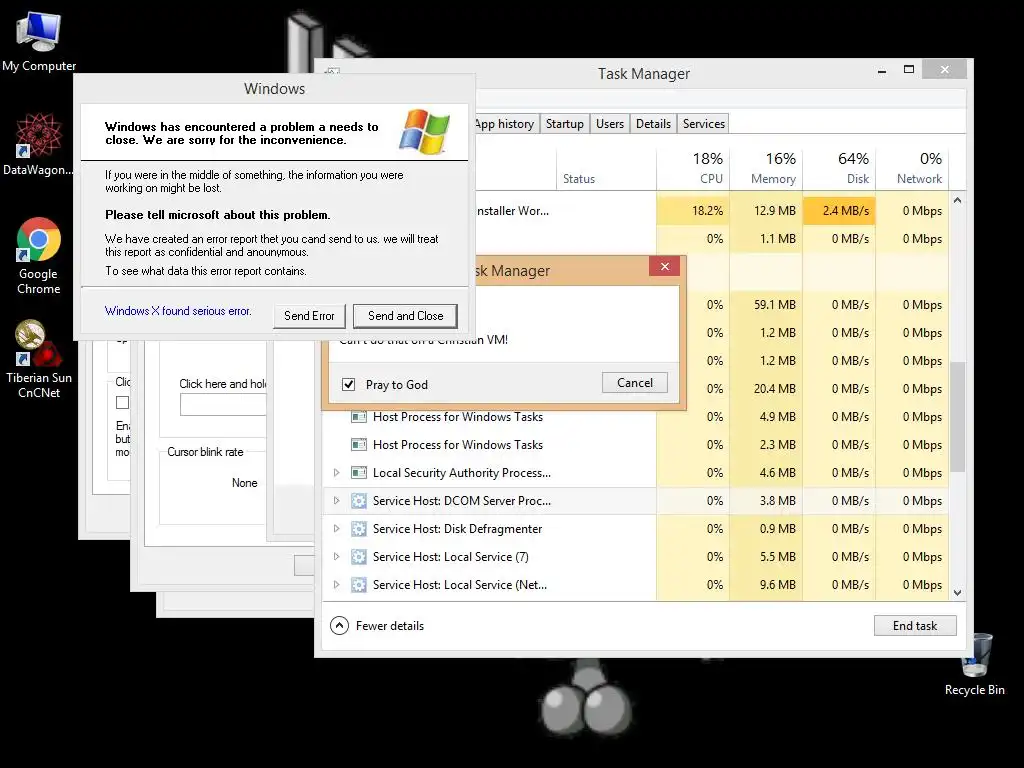Open the Details tab in Task Manager

coord(653,124)
